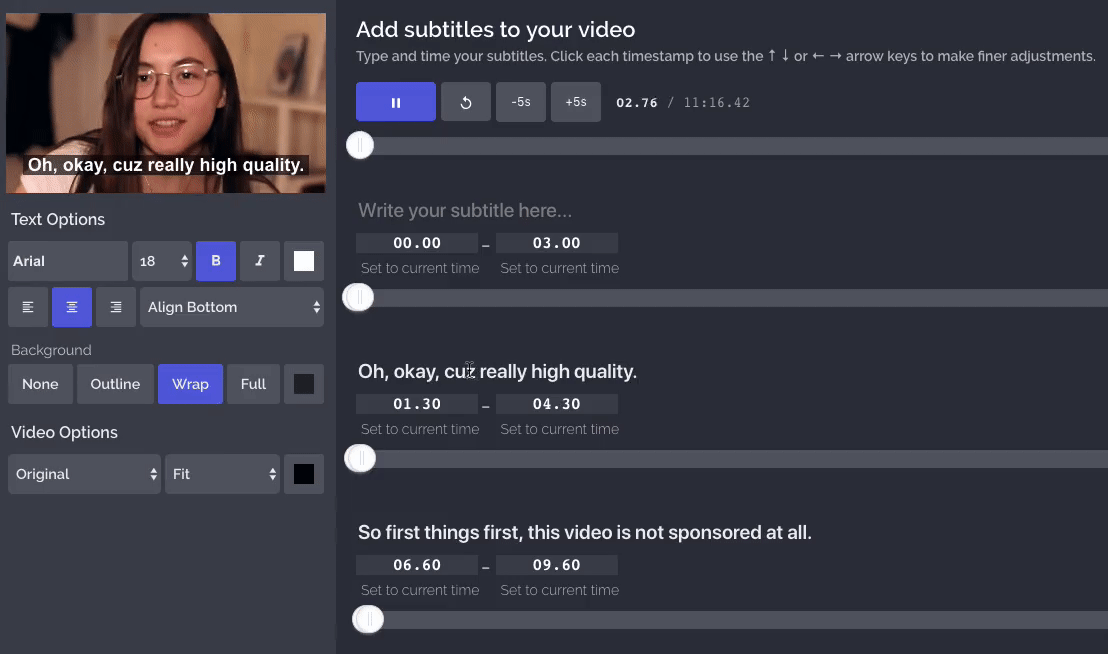Screen dimensions: 1108x654
Task: Align subtitle text to the left
Action: click(x=28, y=307)
